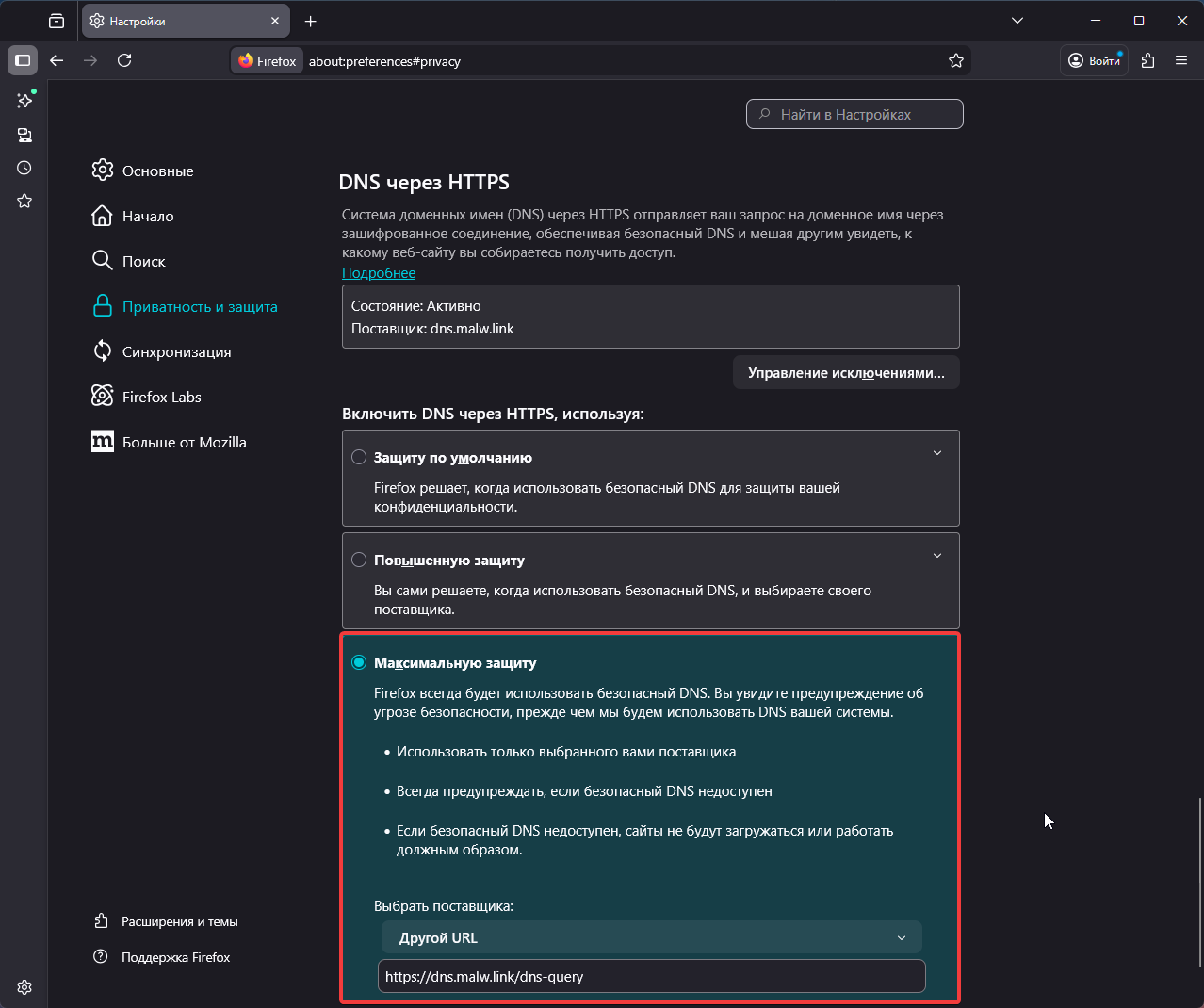
Task: Select the 'Максимальную защиту' radio option
Action: (x=359, y=662)
